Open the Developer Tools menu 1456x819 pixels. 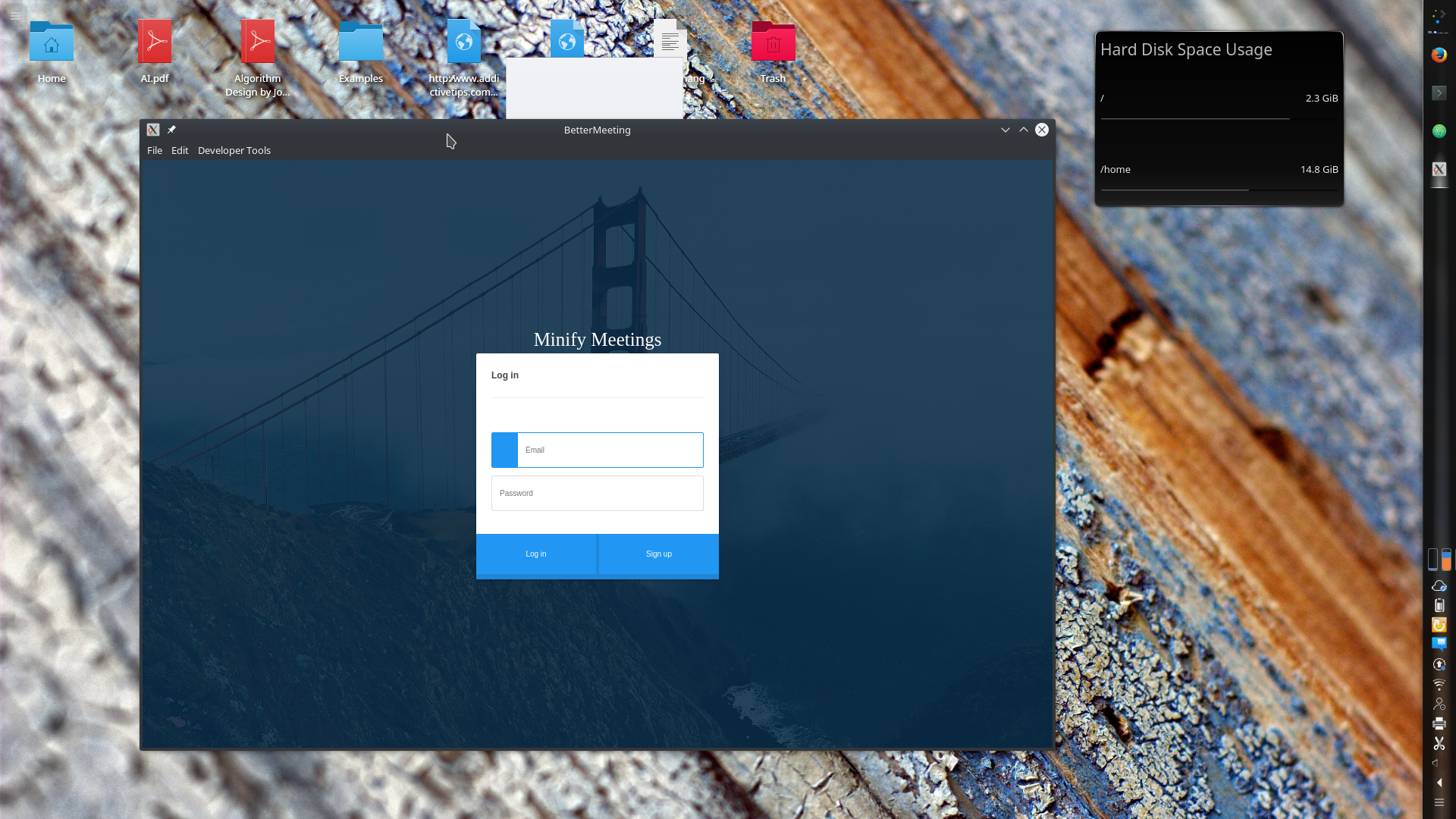pos(234,150)
